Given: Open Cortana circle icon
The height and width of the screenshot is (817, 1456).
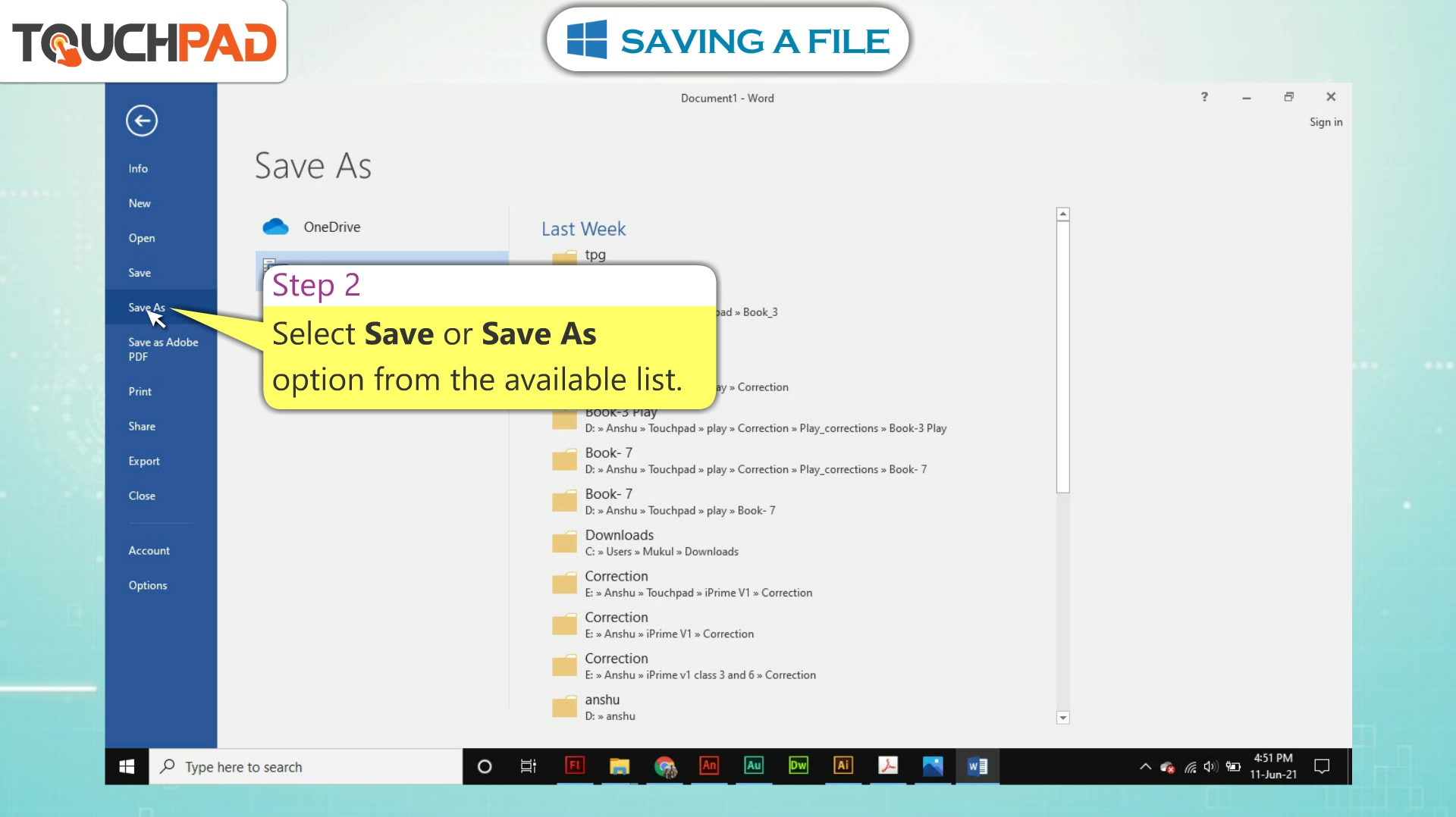Looking at the screenshot, I should 485,767.
